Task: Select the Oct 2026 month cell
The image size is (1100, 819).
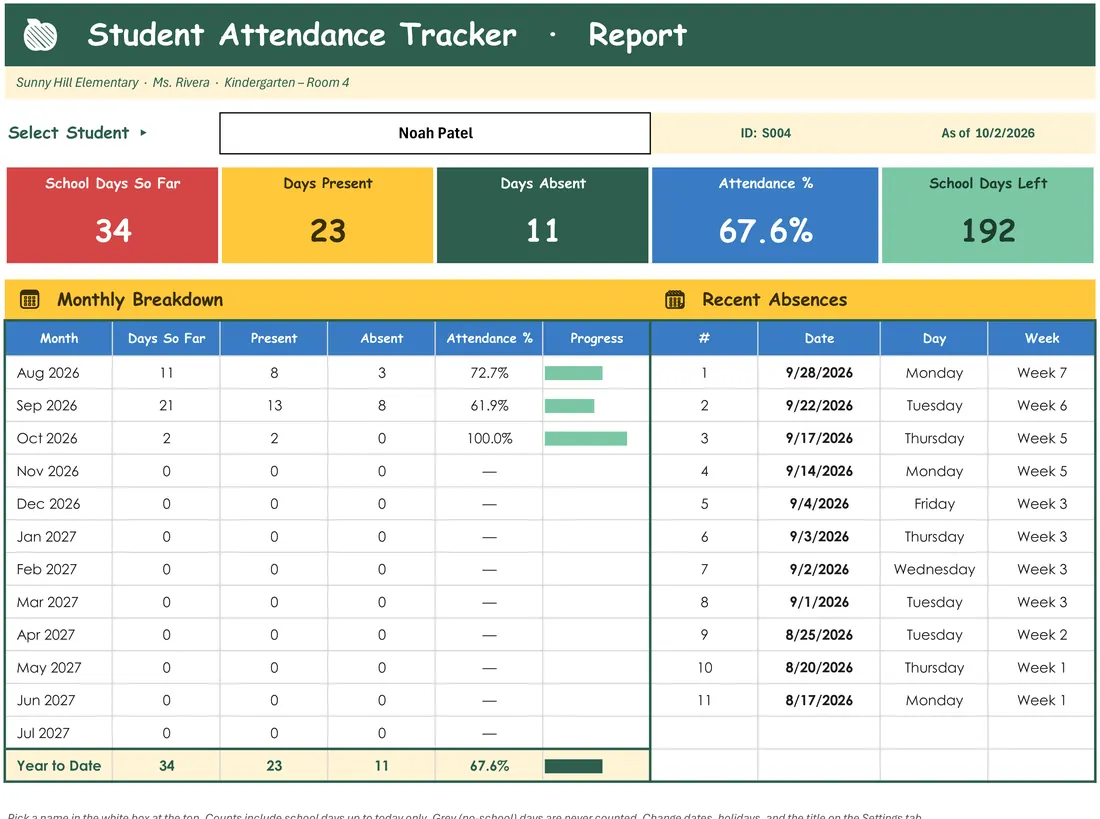Action: pos(59,439)
